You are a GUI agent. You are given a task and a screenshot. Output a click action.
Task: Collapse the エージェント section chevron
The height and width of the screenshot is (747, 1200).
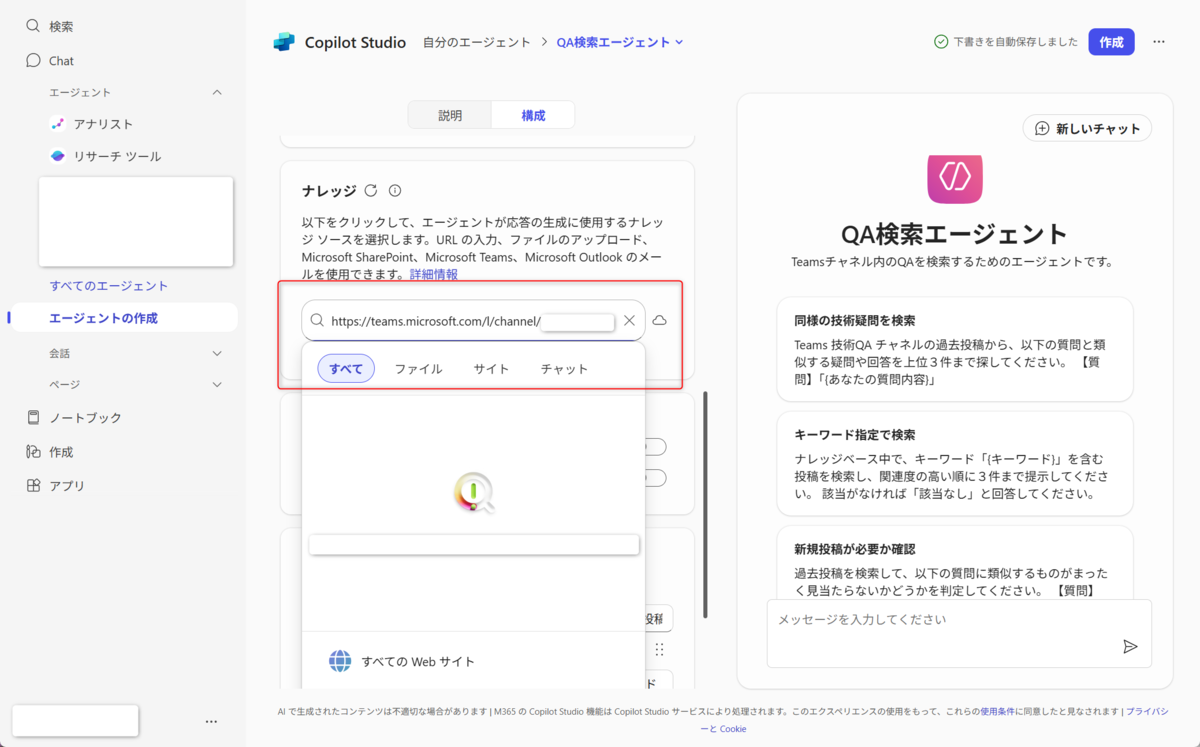(x=217, y=92)
